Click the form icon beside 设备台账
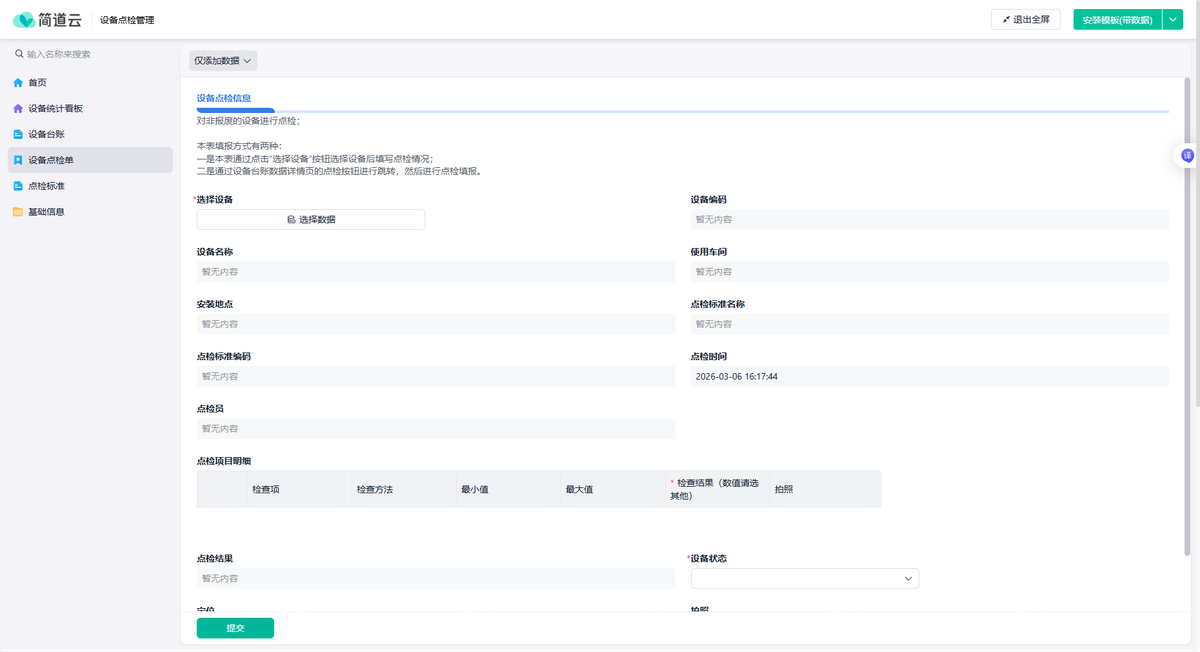 [18, 134]
